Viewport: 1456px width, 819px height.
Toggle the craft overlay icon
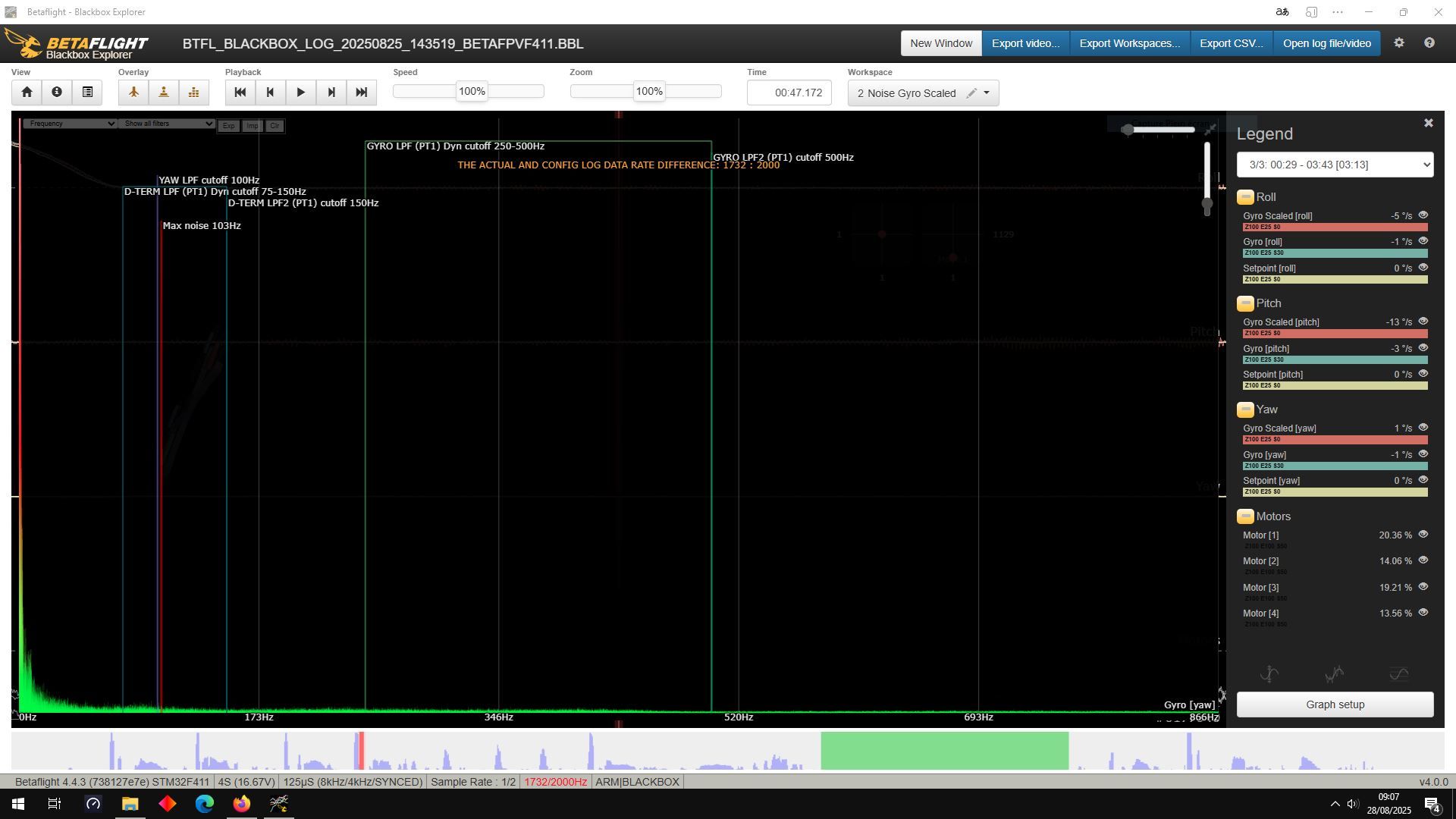click(x=133, y=93)
